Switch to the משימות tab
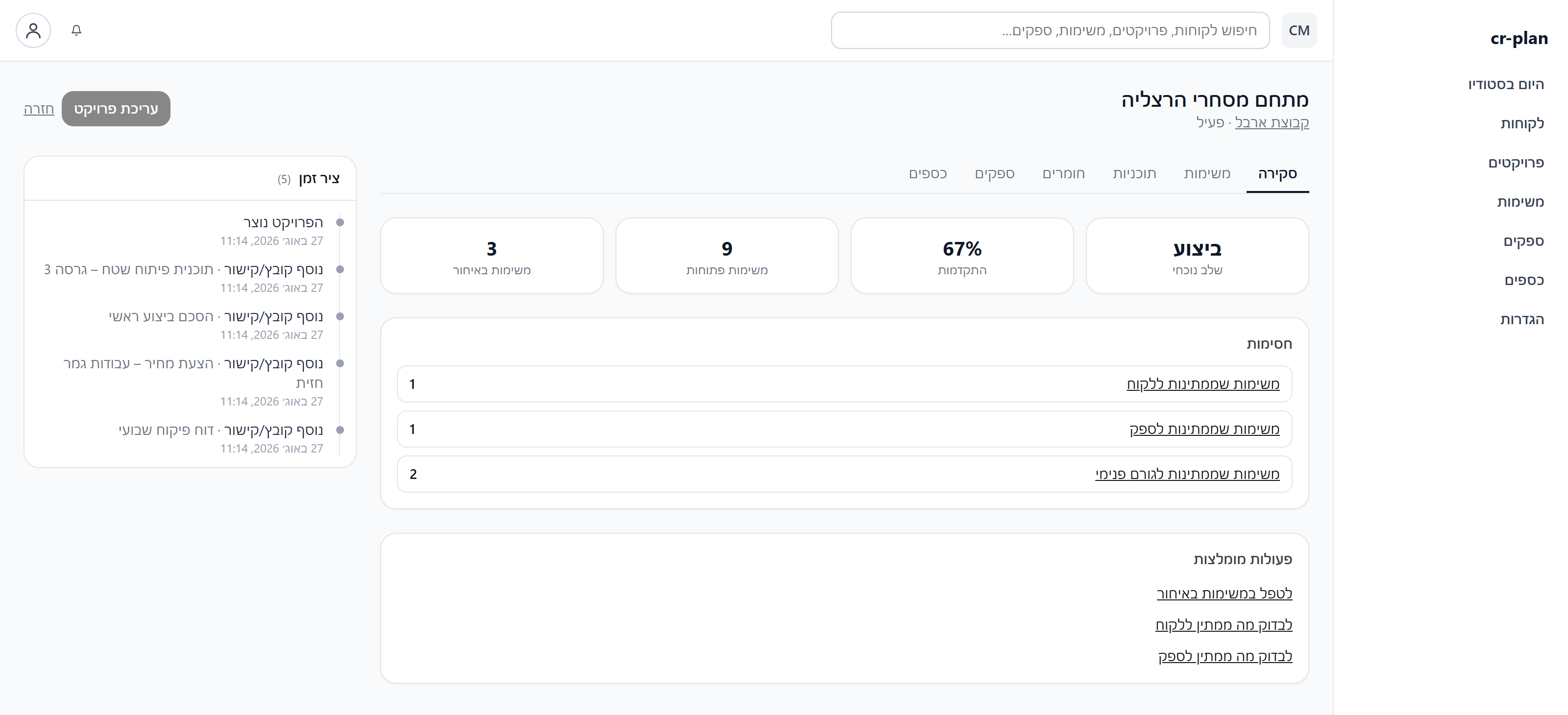 (x=1207, y=173)
